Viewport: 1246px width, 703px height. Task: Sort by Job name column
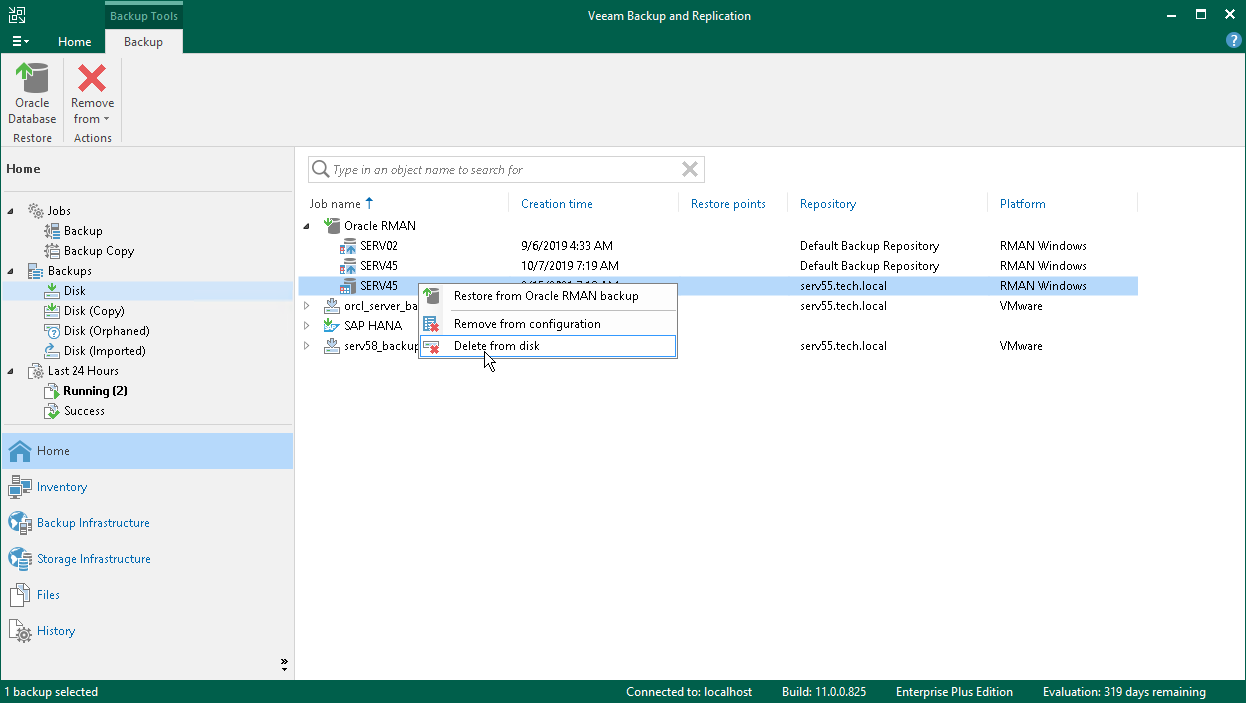tap(335, 204)
